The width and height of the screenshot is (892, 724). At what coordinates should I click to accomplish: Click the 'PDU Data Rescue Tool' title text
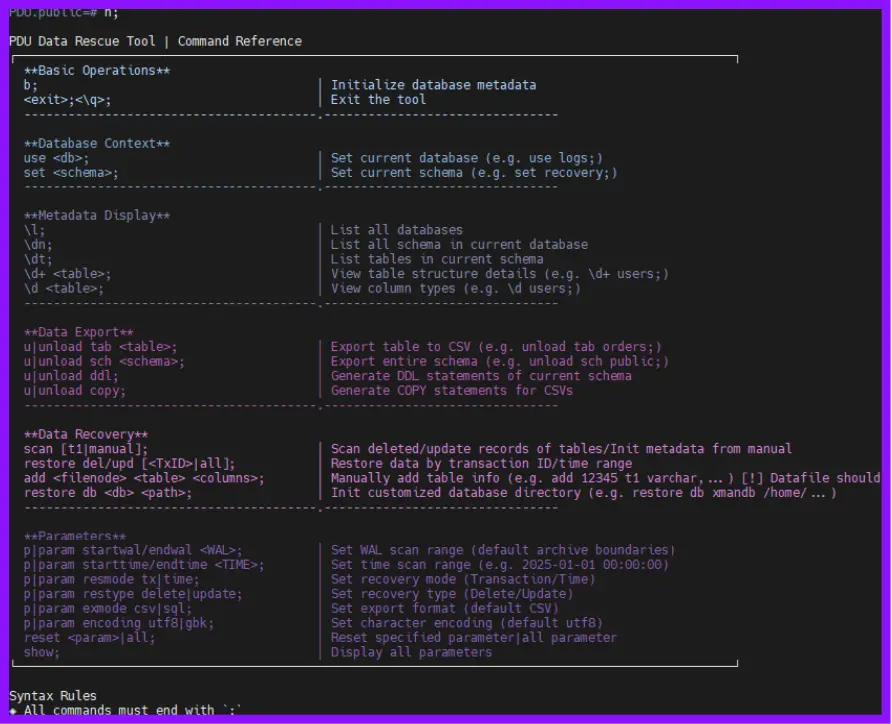[82, 42]
